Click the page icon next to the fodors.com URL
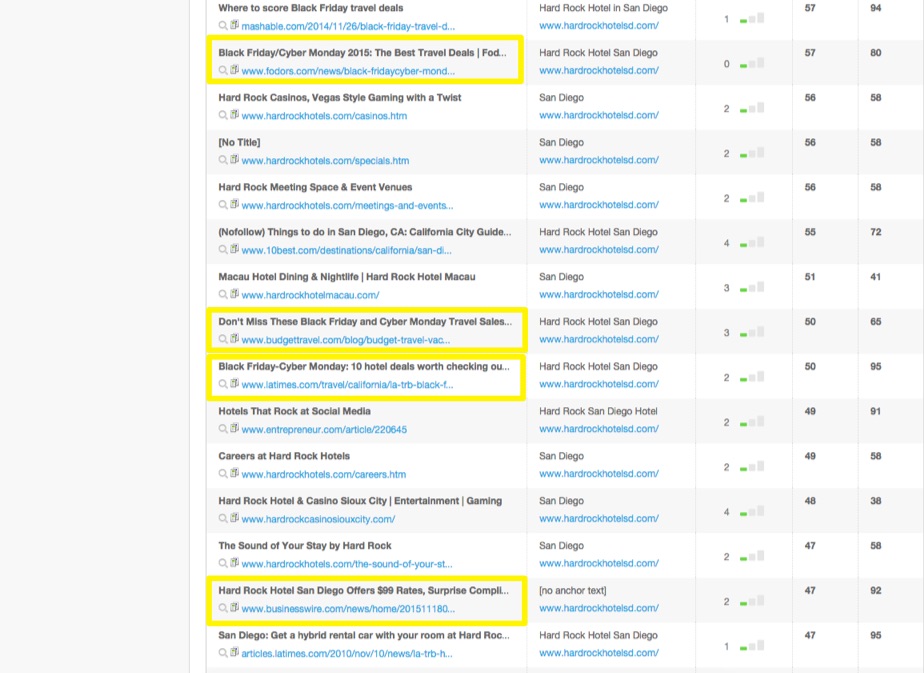 point(235,70)
